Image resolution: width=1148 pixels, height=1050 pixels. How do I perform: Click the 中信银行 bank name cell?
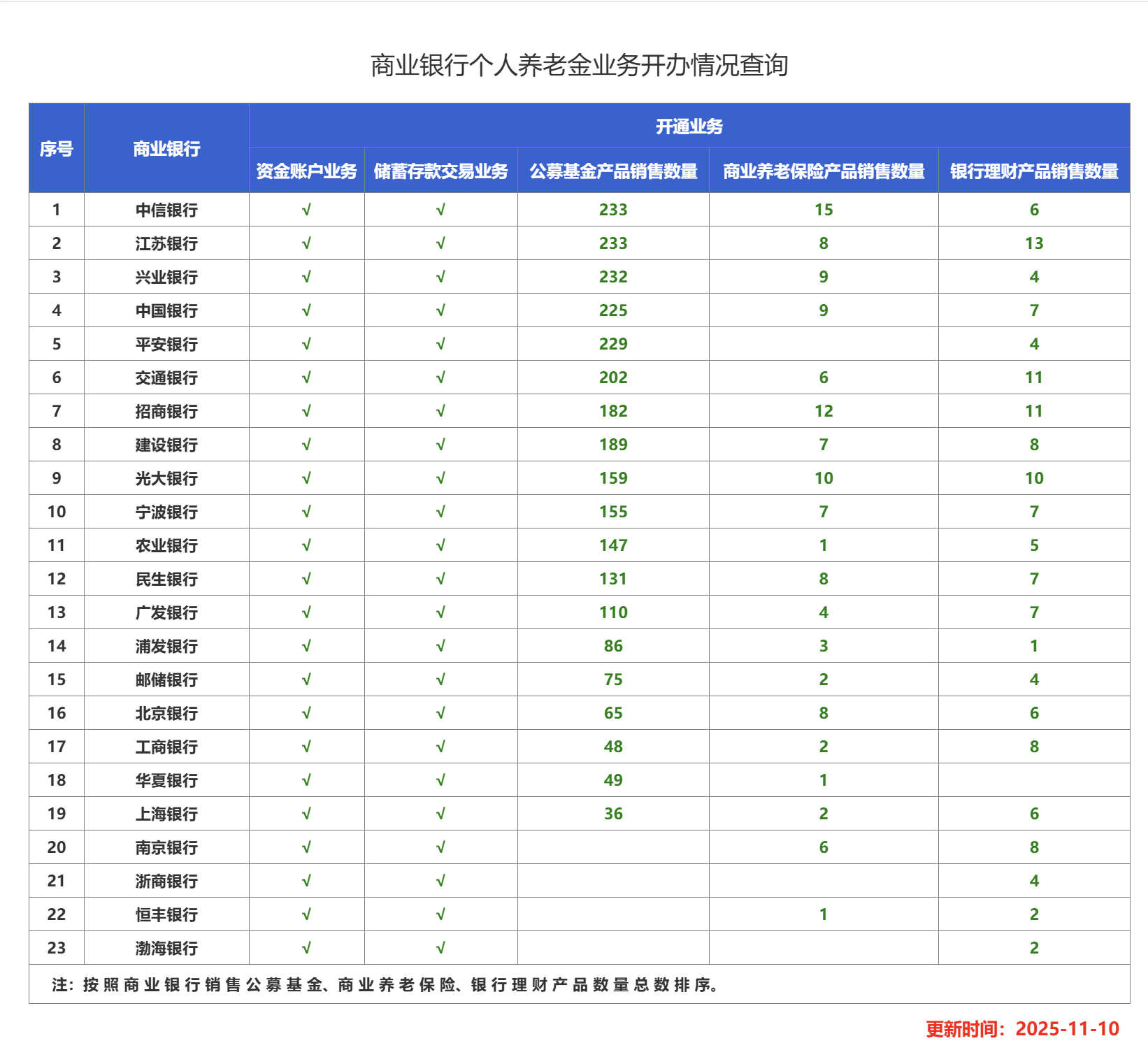166,210
